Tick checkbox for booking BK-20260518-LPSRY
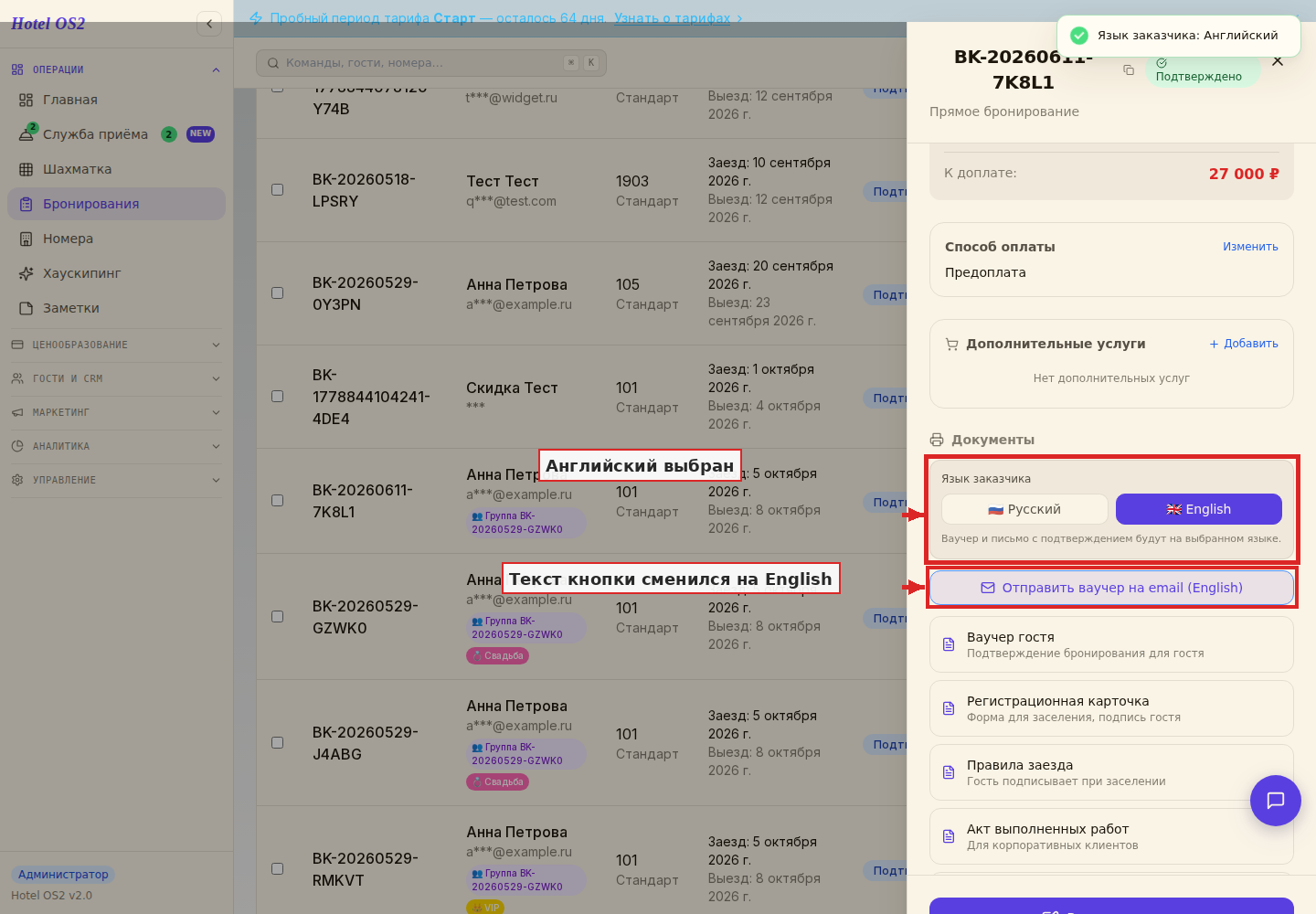 [277, 189]
